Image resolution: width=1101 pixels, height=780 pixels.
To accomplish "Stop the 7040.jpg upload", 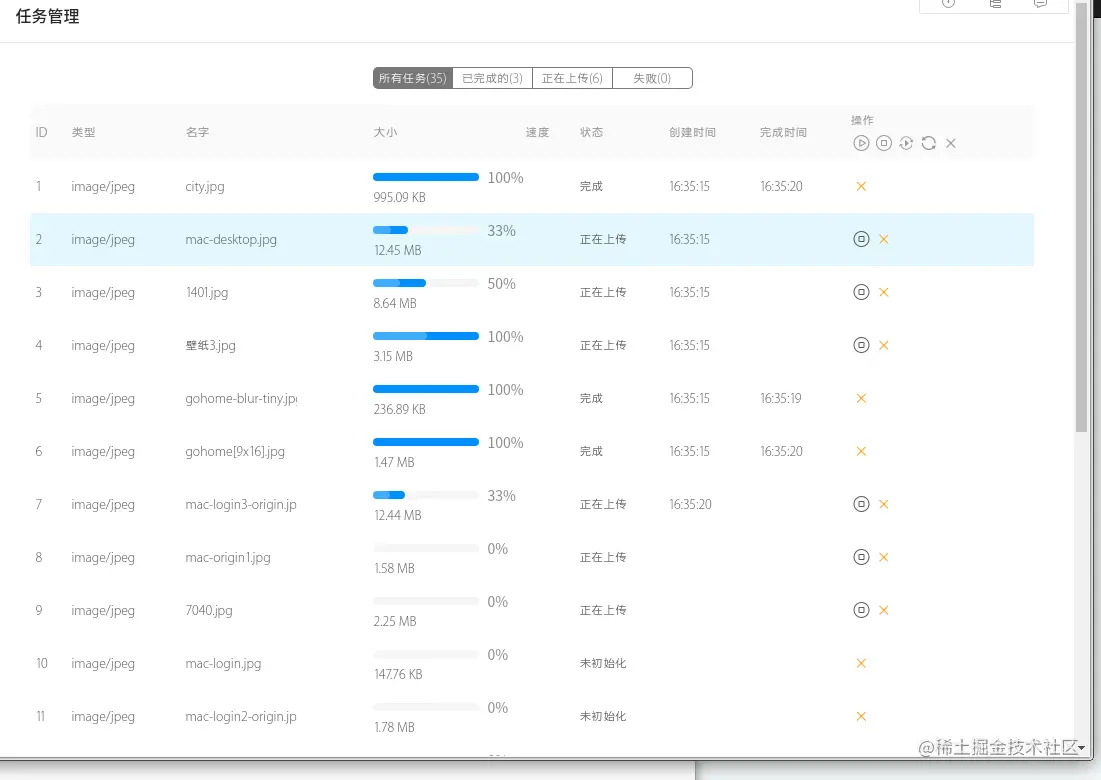I will [861, 610].
